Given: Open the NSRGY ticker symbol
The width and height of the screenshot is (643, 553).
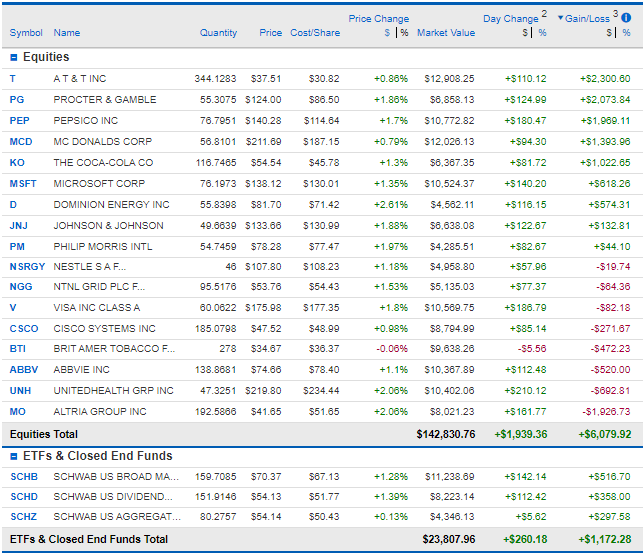Looking at the screenshot, I should [x=27, y=266].
